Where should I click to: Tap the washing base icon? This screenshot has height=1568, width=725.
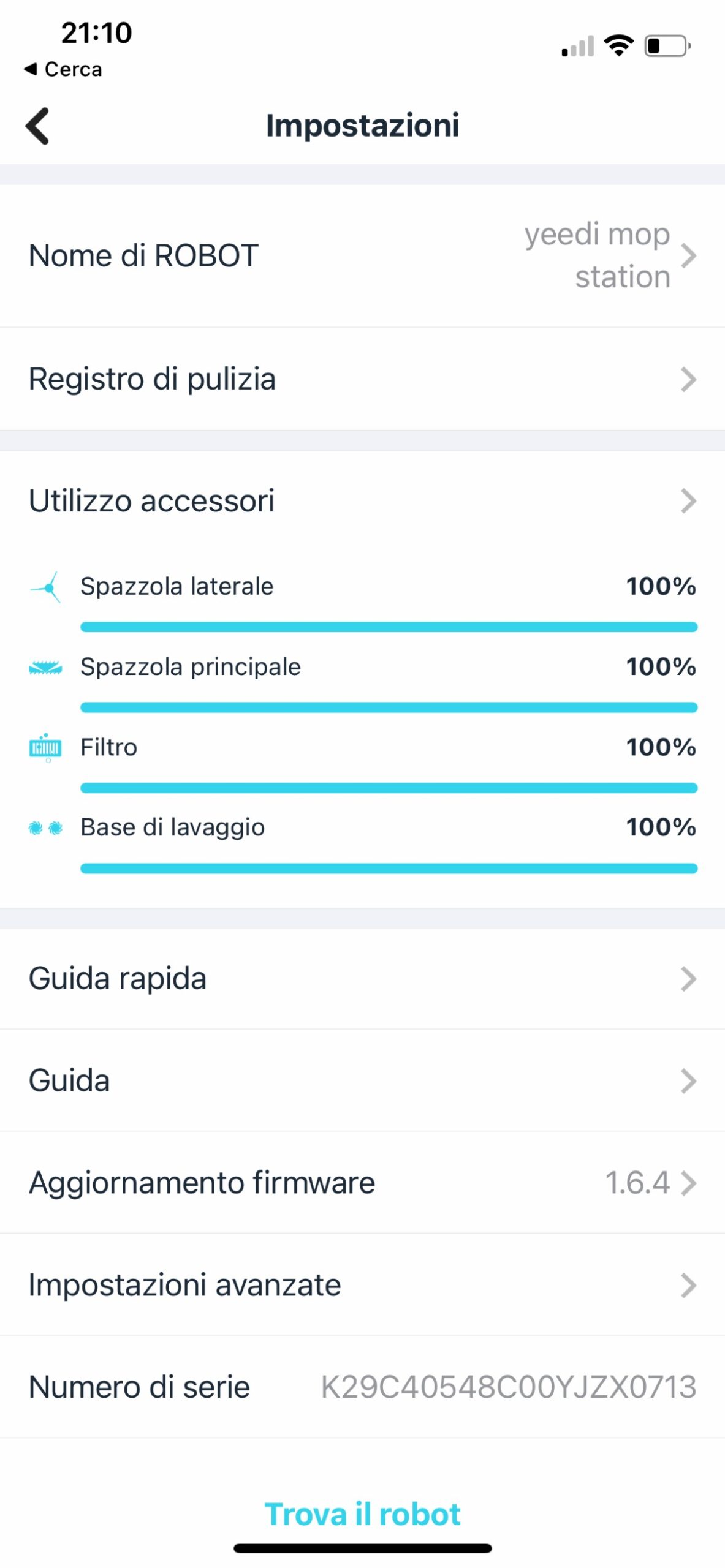click(45, 828)
